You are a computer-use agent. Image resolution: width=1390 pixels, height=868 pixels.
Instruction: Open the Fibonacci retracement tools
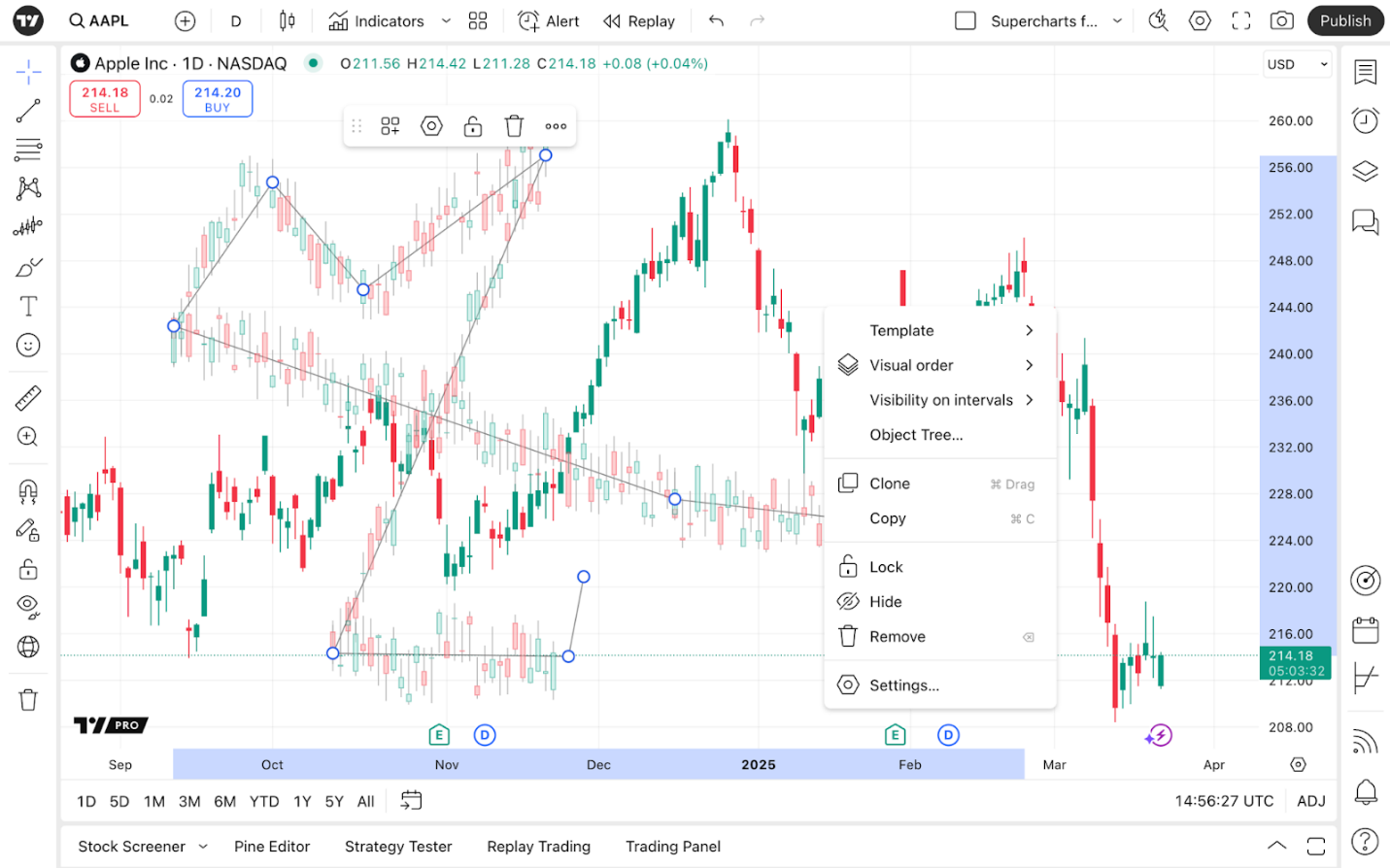[28, 150]
